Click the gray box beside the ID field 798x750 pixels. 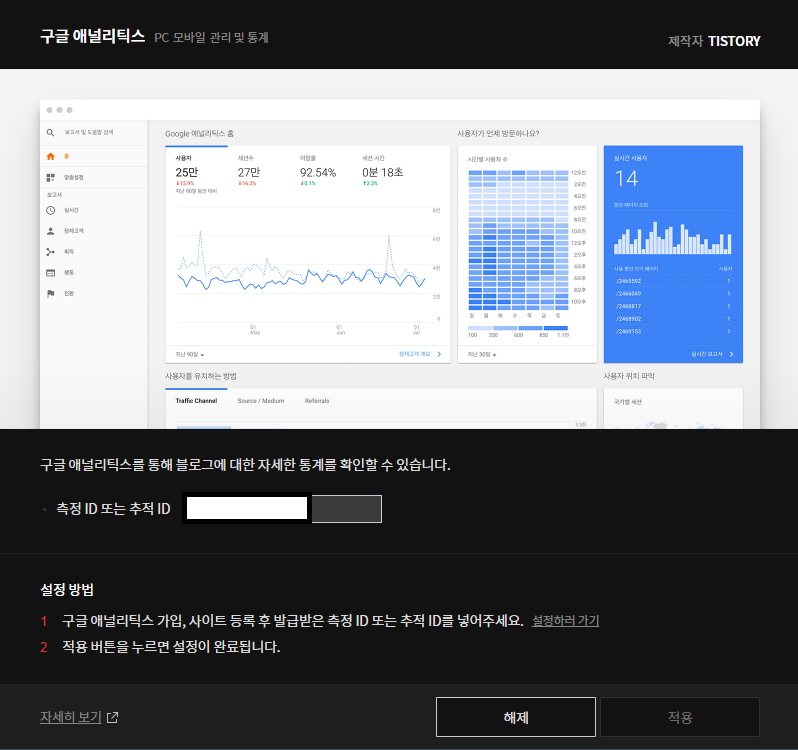tap(347, 508)
